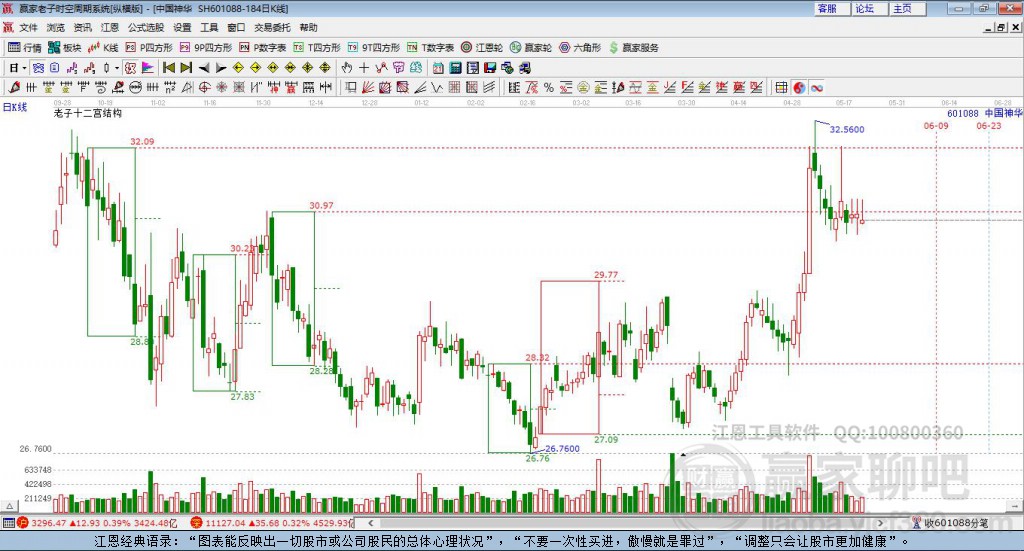Click the first yellow diamond arrow icon
1024x551 pixels.
[238, 68]
